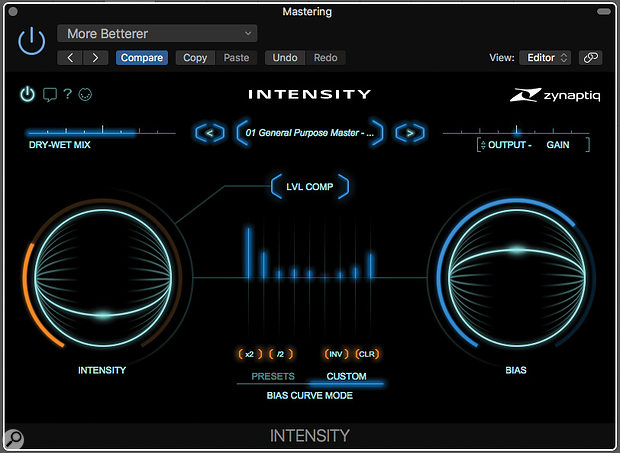Click the Undo button
620x453 pixels.
tap(285, 58)
